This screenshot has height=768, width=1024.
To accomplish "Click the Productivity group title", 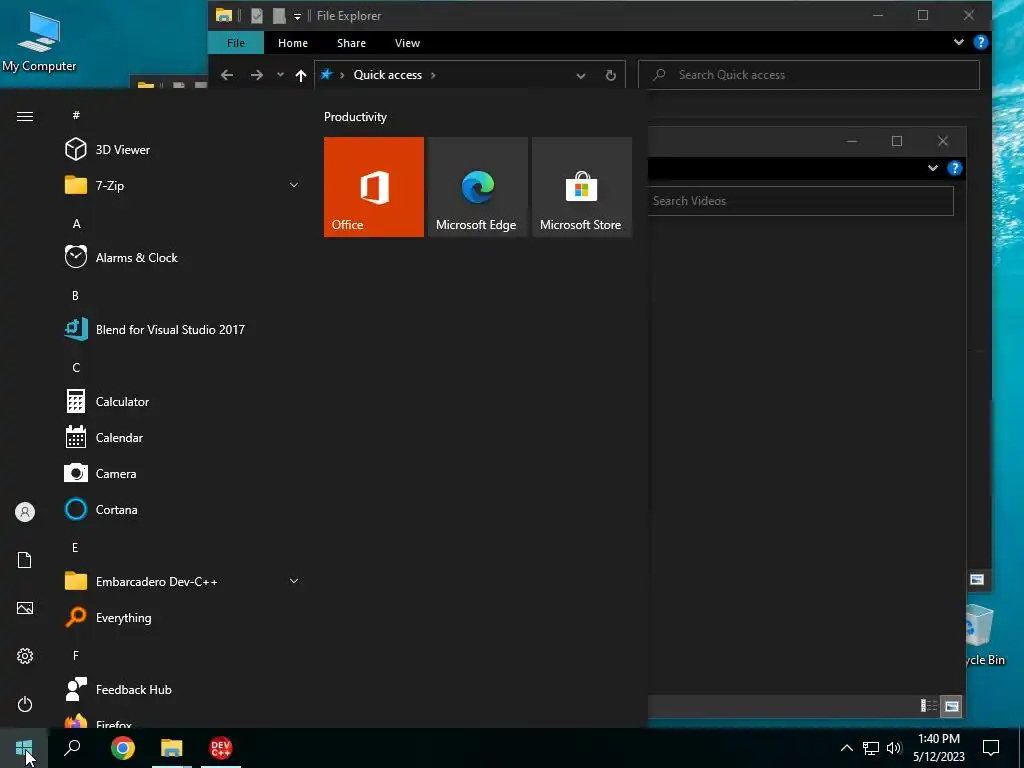I will tap(355, 117).
